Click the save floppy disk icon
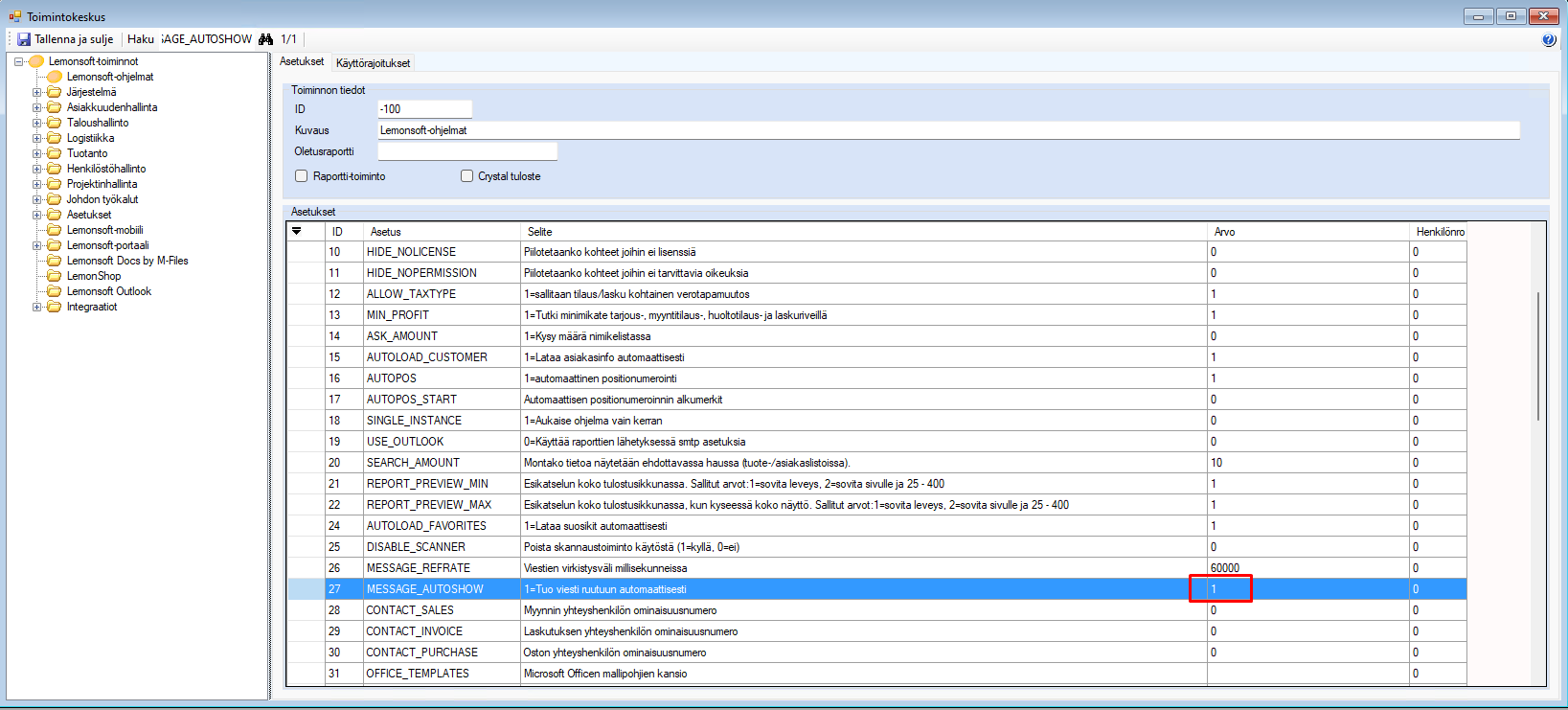This screenshot has height=710, width=1568. pos(24,39)
